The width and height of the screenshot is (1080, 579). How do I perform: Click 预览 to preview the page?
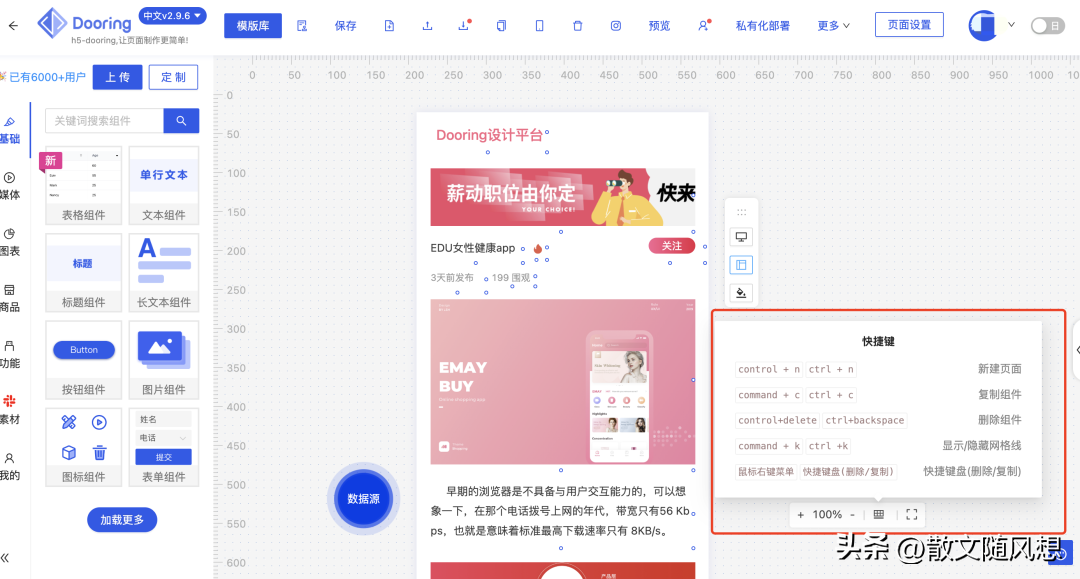pos(659,25)
